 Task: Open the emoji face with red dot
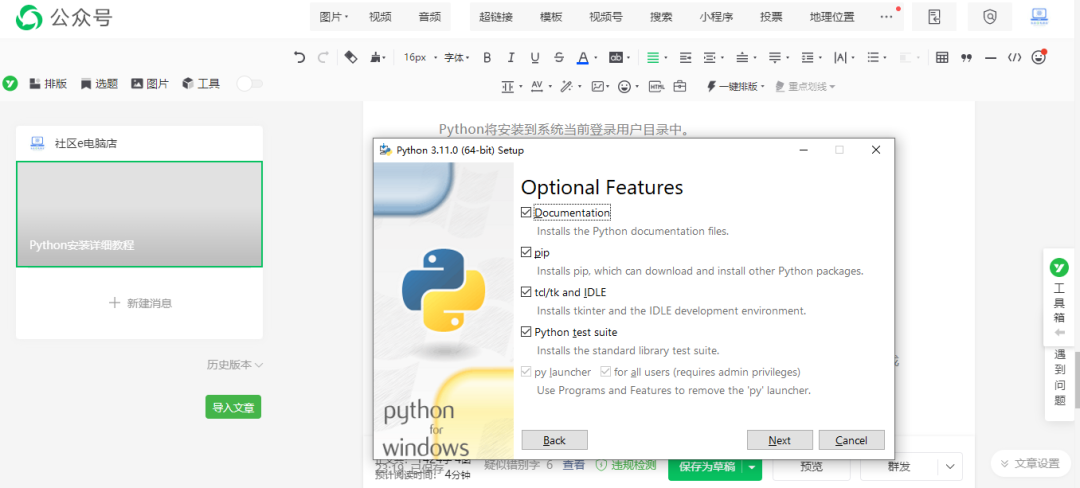click(1039, 57)
